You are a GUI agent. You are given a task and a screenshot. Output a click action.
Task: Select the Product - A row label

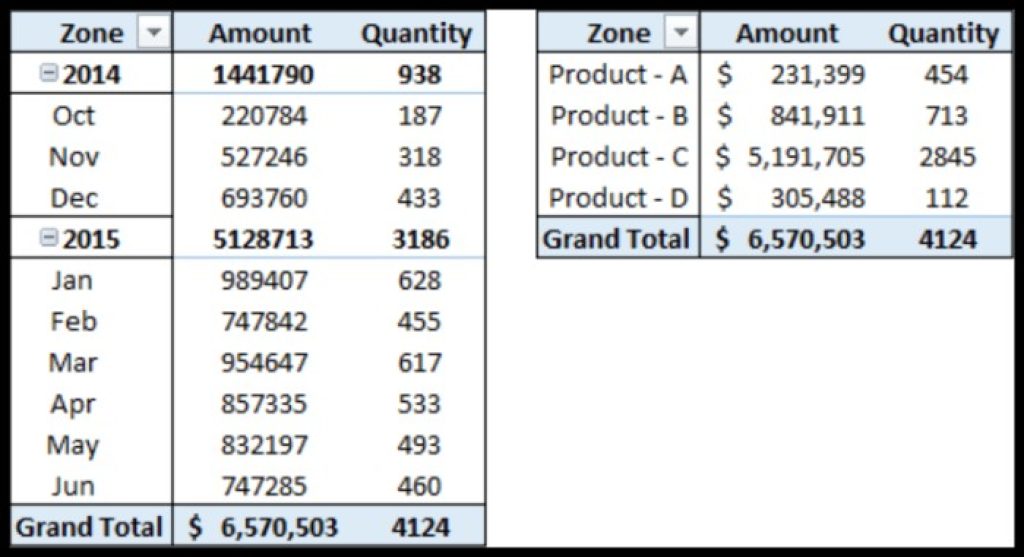(x=619, y=74)
